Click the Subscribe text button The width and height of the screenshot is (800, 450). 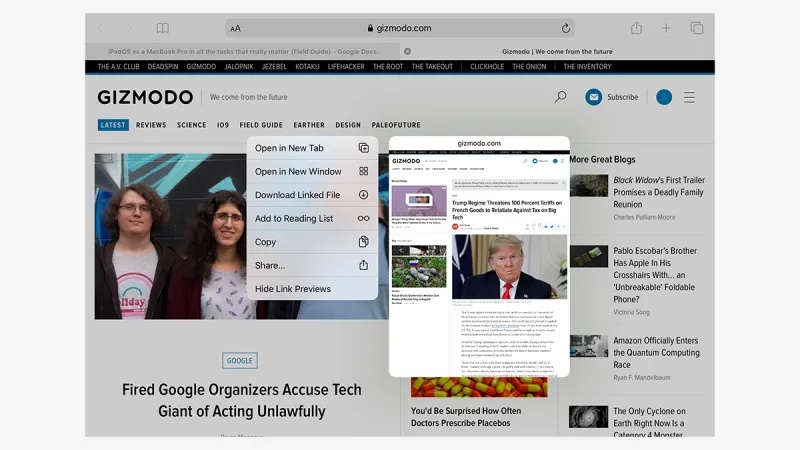[622, 97]
